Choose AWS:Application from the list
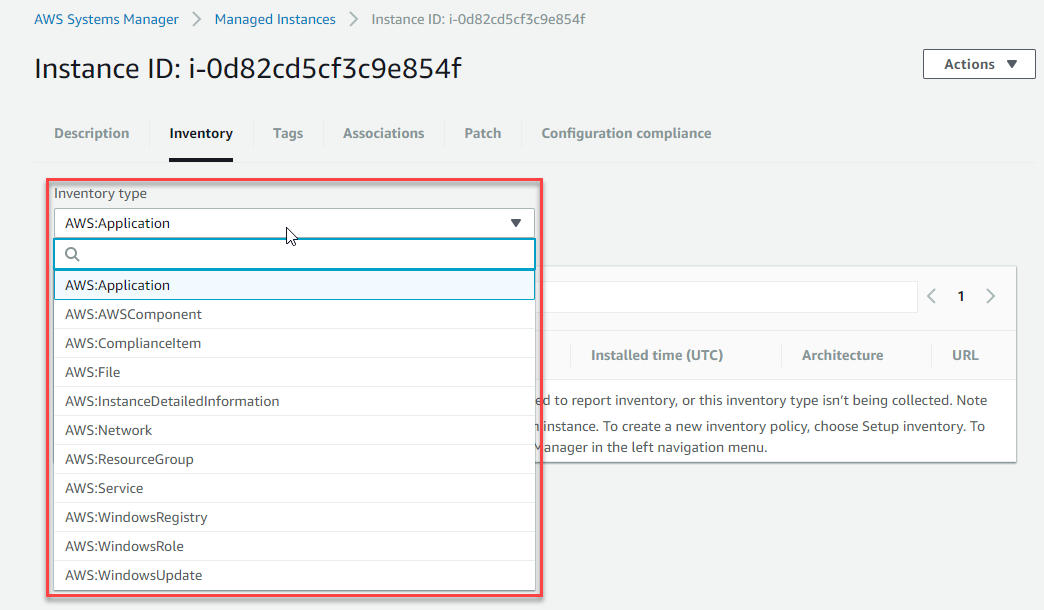Screen dimensions: 1044x610 point(294,285)
